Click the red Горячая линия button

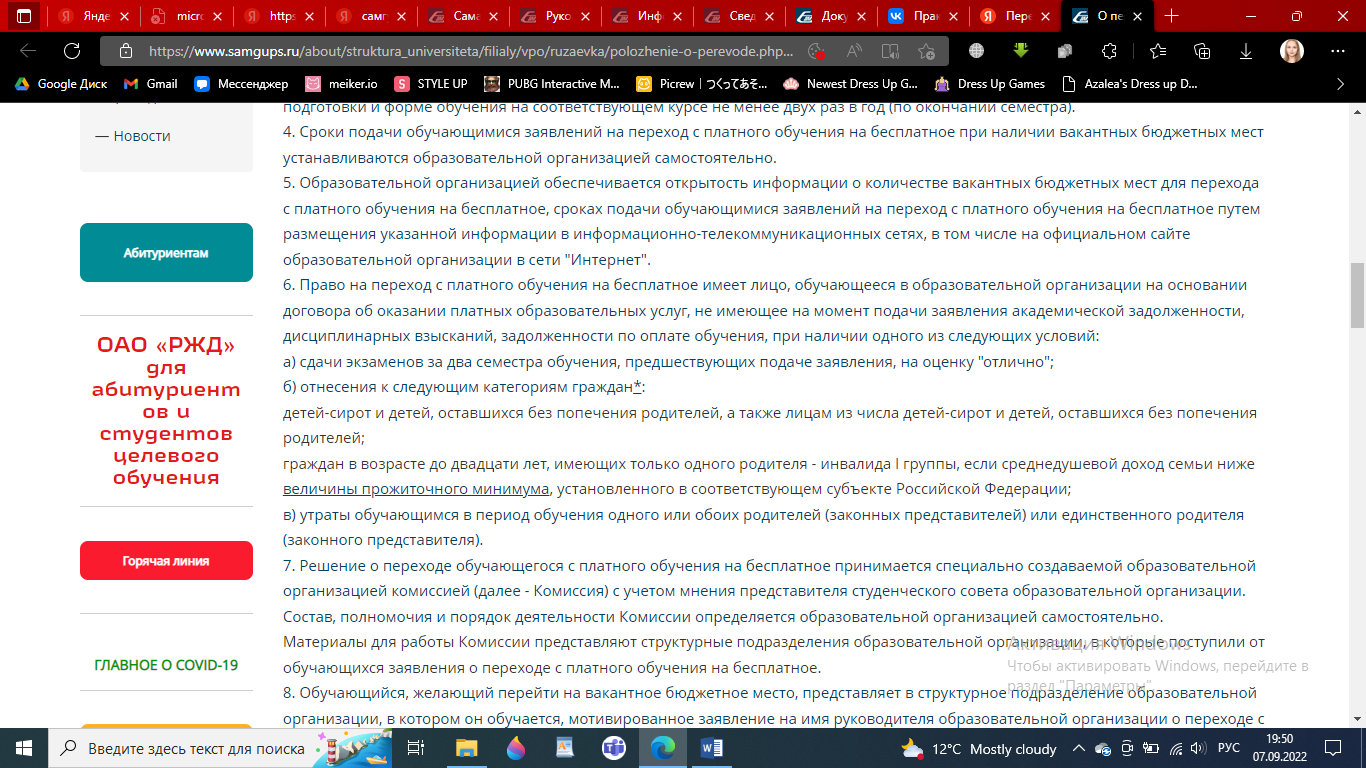(x=166, y=561)
